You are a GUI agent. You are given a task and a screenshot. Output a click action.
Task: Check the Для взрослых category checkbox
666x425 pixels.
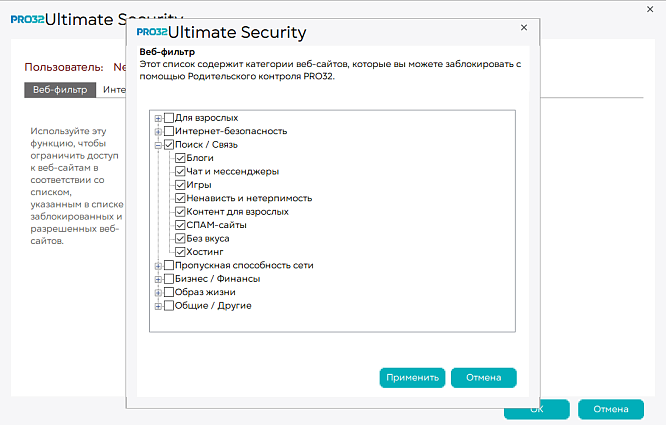pyautogui.click(x=169, y=118)
